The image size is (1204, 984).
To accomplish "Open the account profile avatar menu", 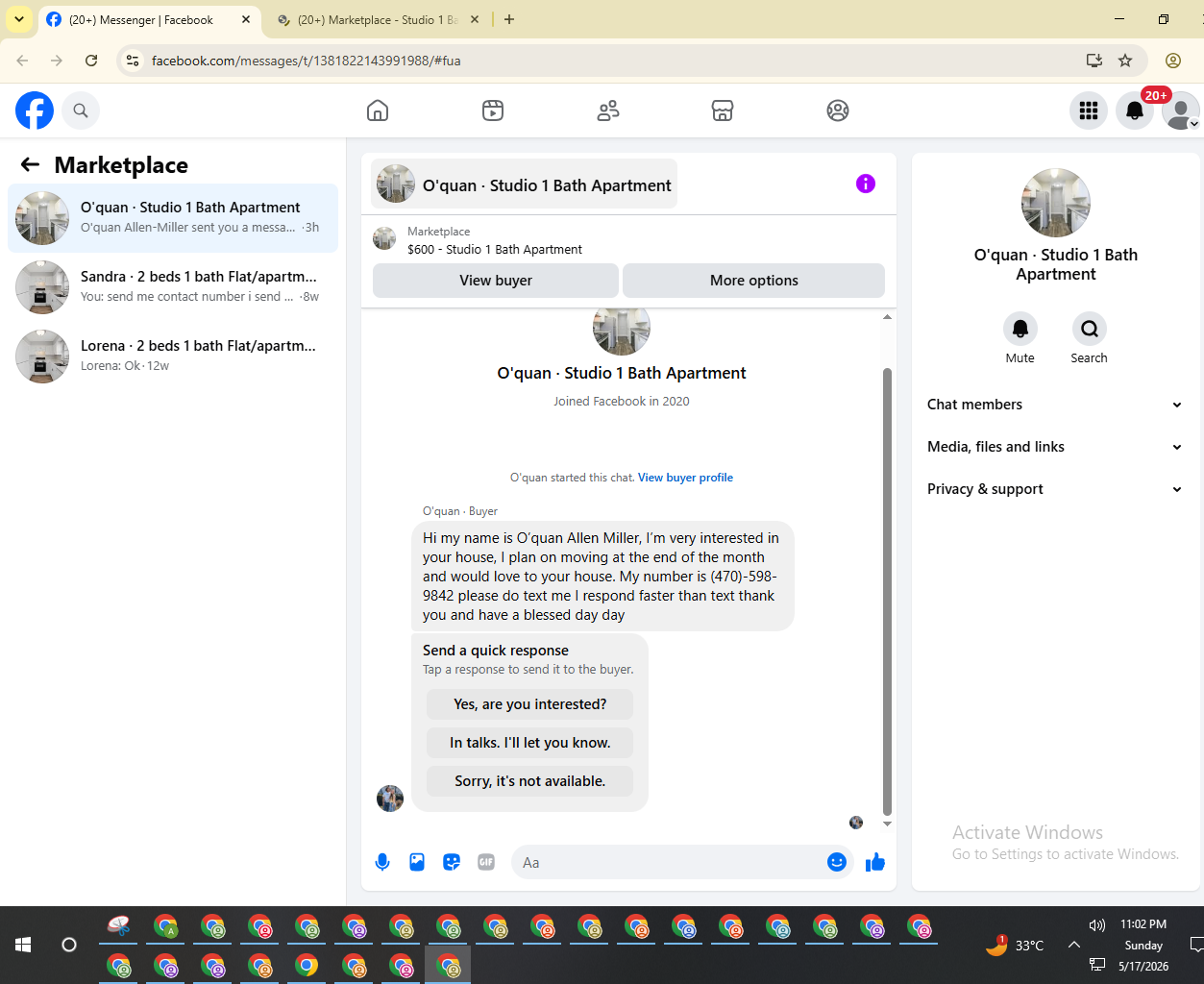I will [x=1181, y=111].
